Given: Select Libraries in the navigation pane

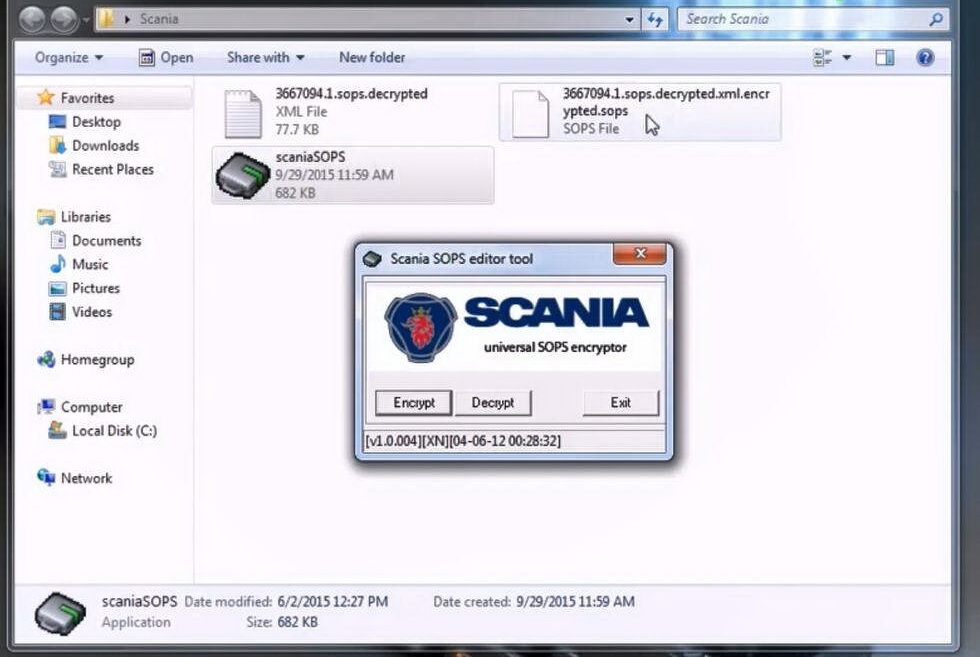Looking at the screenshot, I should tap(86, 217).
